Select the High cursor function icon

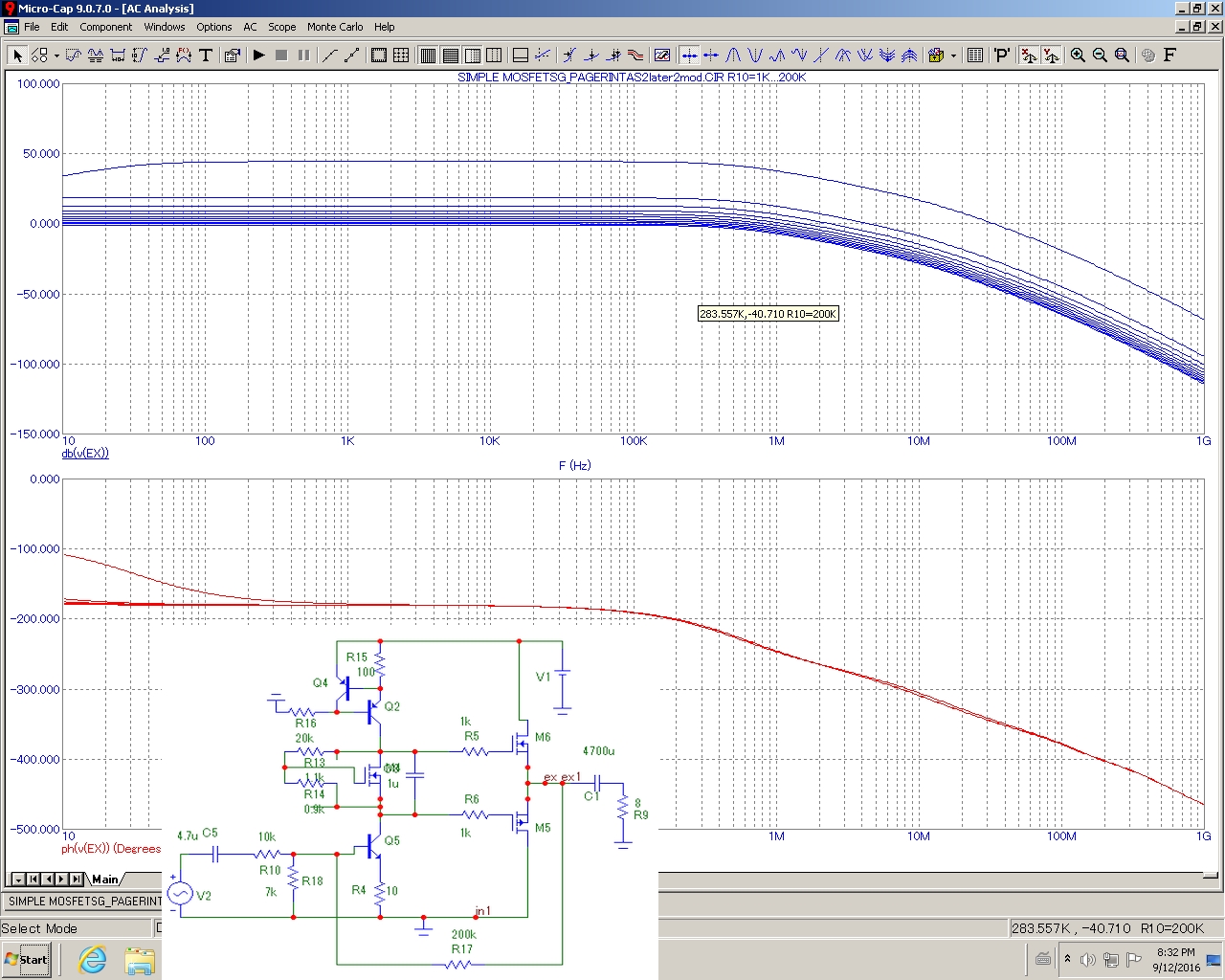(x=777, y=56)
